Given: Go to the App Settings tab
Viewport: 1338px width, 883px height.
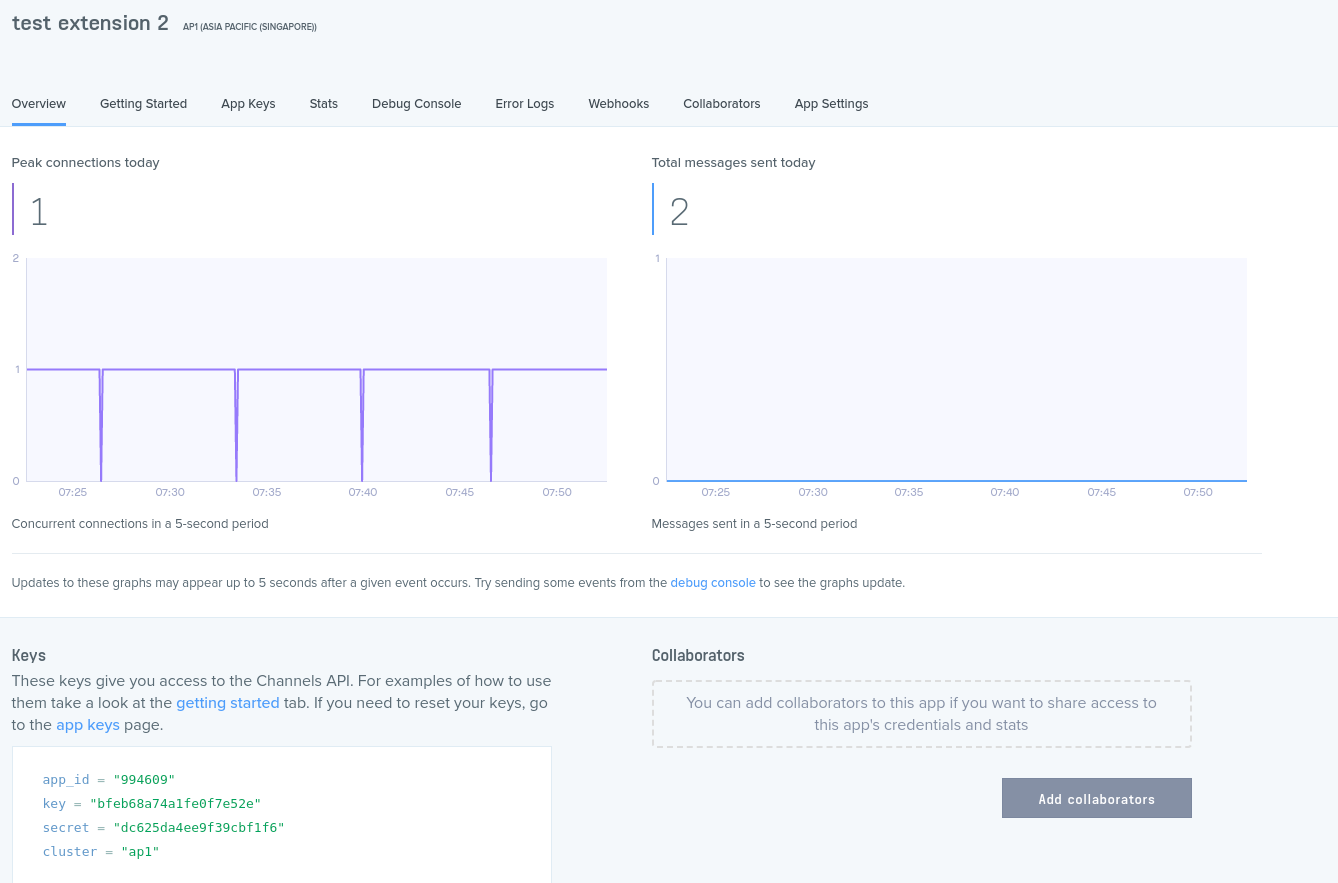Looking at the screenshot, I should (x=831, y=104).
